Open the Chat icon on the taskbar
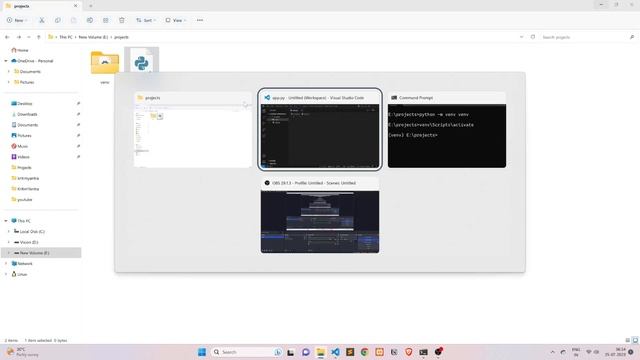The image size is (640, 360). tap(305, 352)
